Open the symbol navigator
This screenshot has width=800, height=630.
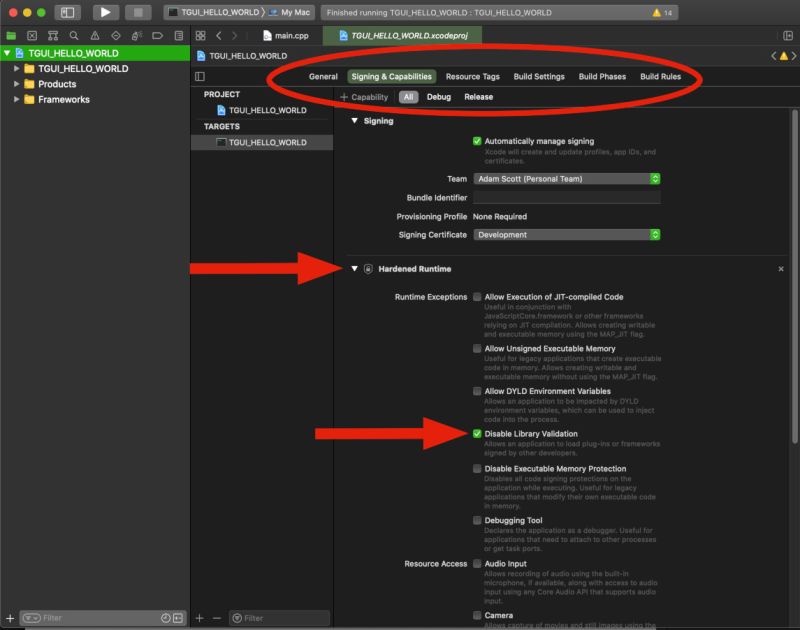(53, 35)
